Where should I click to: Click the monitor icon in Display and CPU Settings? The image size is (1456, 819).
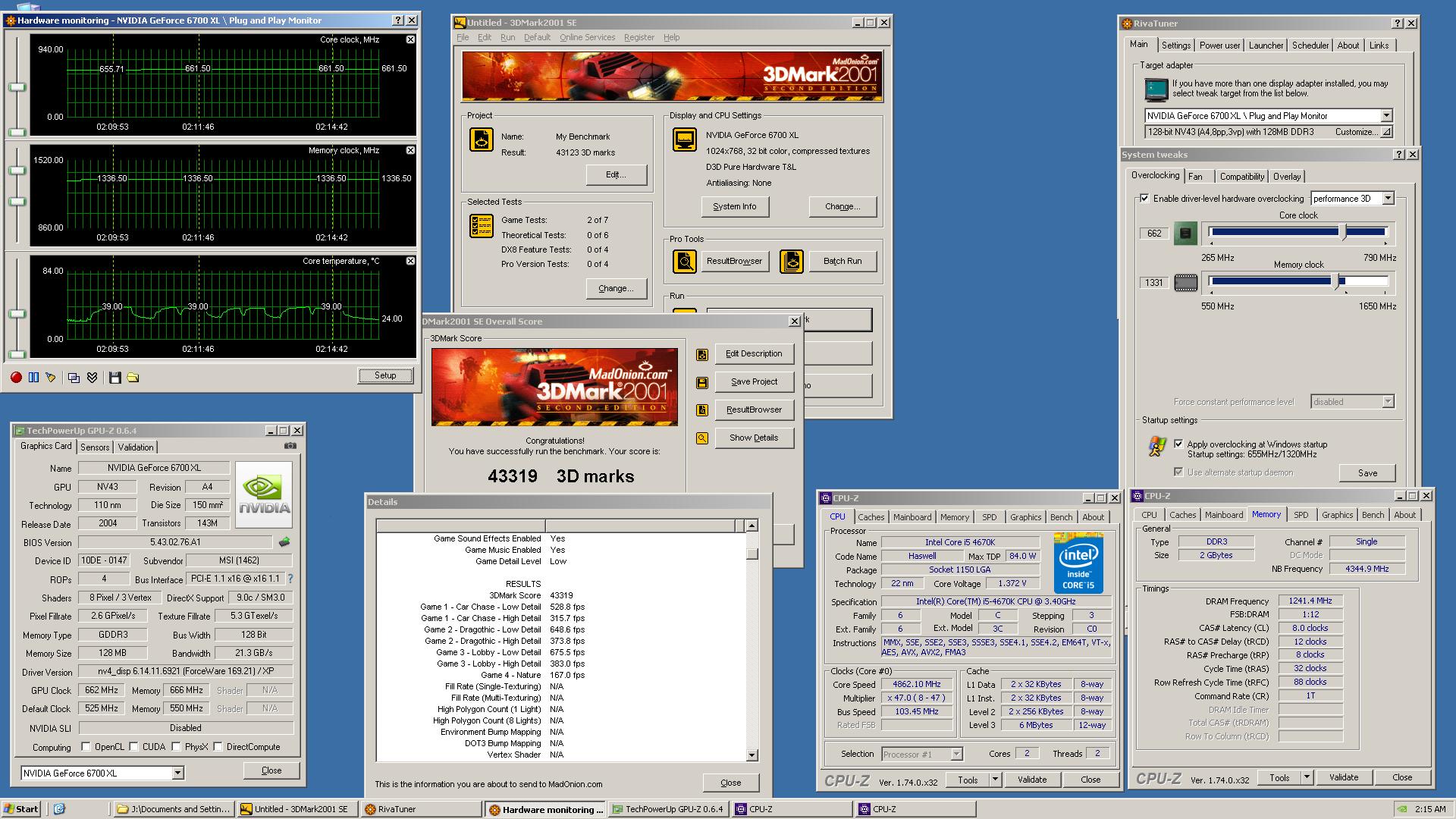click(685, 140)
